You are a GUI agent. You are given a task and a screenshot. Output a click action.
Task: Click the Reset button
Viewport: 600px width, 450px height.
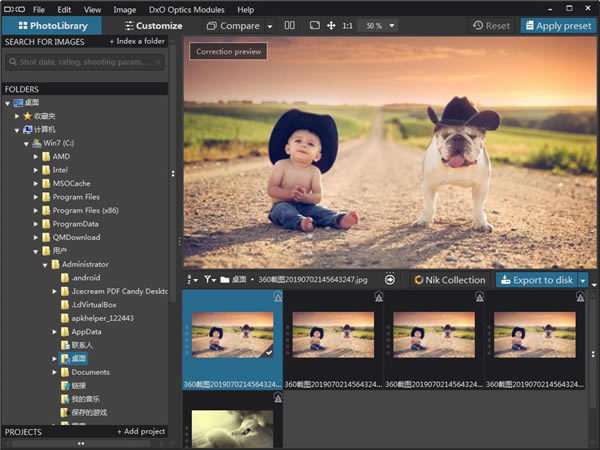[x=491, y=26]
